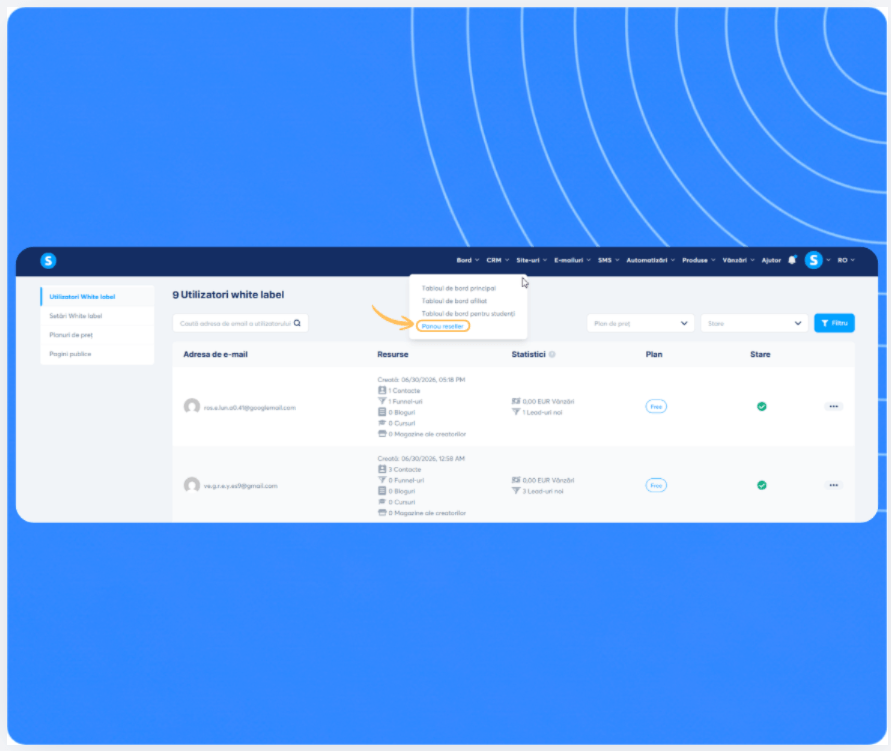Click avatar of ros.e.lun.a0.41@googlemail.com
This screenshot has width=891, height=751.
(192, 407)
